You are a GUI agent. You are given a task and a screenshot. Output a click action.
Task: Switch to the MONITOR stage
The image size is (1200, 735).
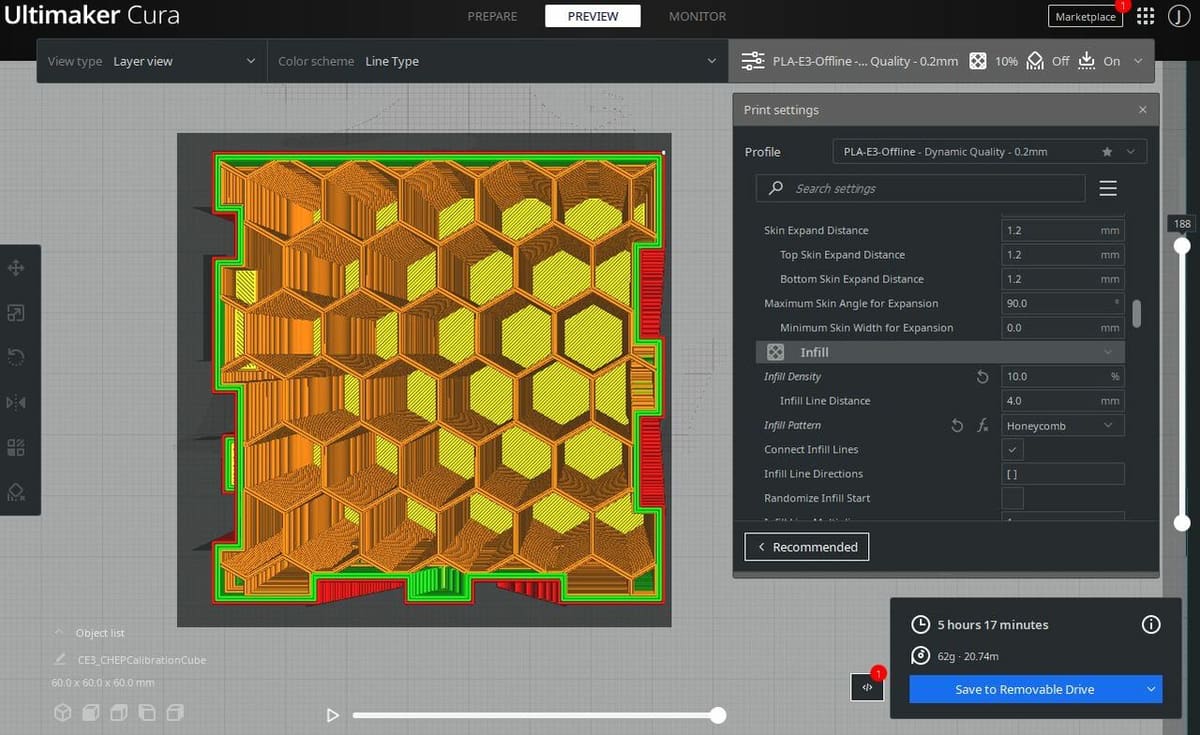click(x=697, y=16)
